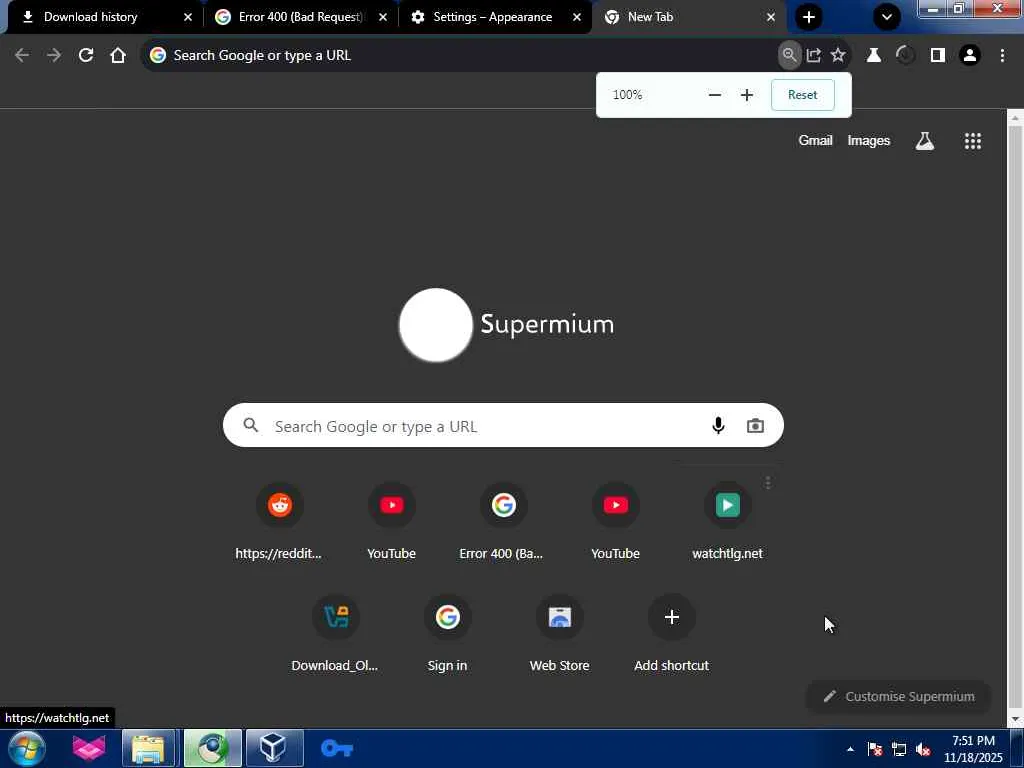Click the page scrollbar down arrow
Image resolution: width=1024 pixels, height=768 pixels.
pos(1015,720)
